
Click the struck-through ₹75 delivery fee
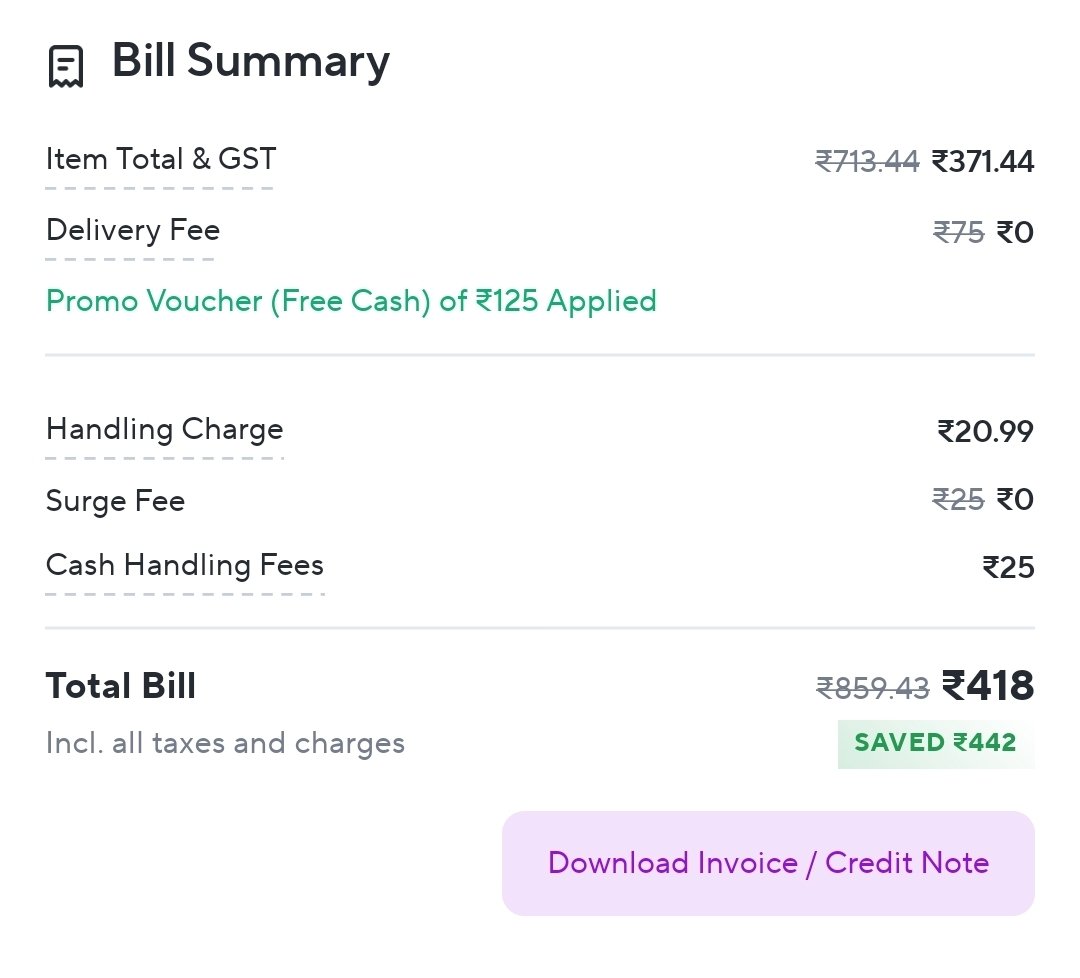(958, 233)
